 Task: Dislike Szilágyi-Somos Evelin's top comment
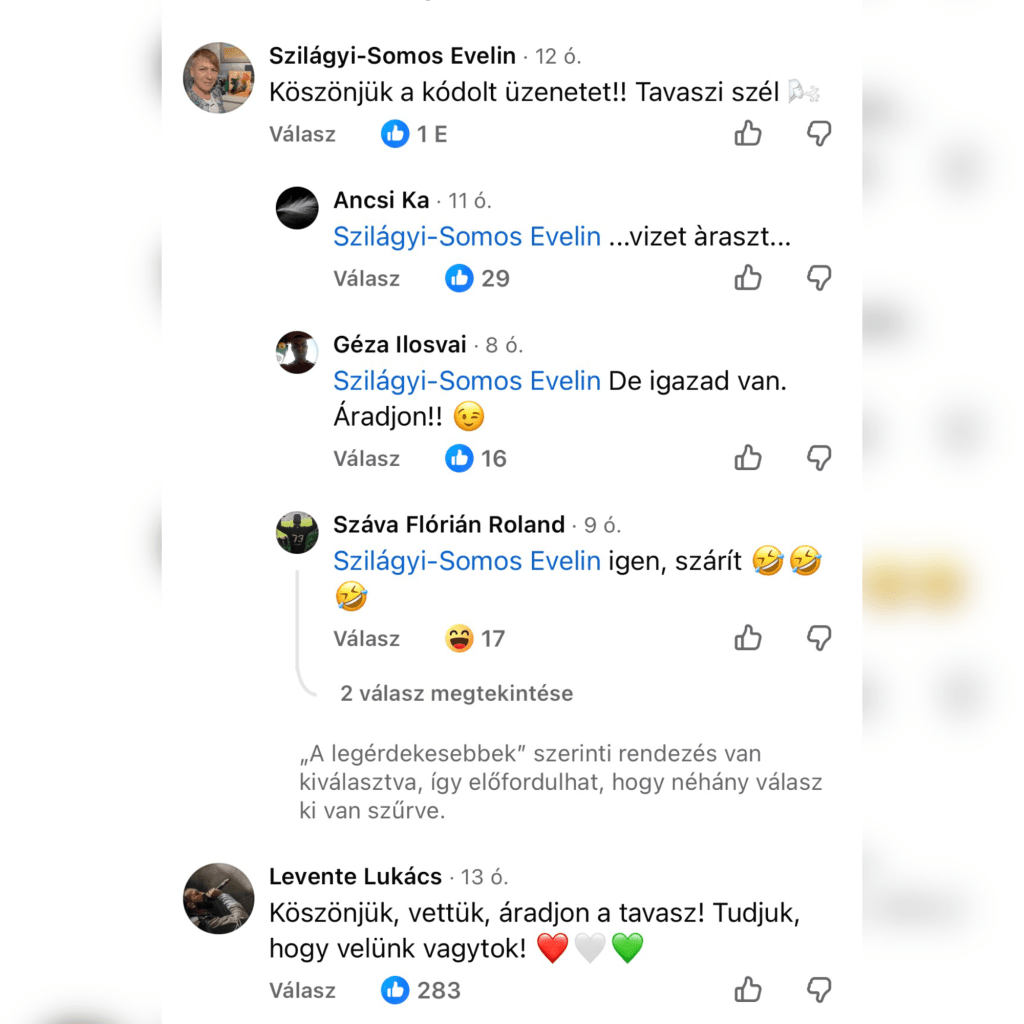pos(819,133)
